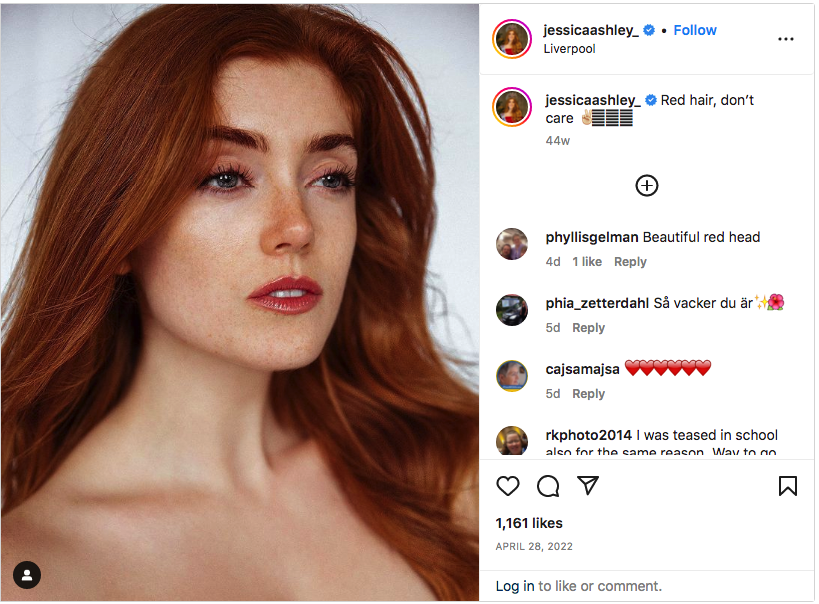The width and height of the screenshot is (819, 604).
Task: Open the three-dot more options menu
Action: pos(786,39)
